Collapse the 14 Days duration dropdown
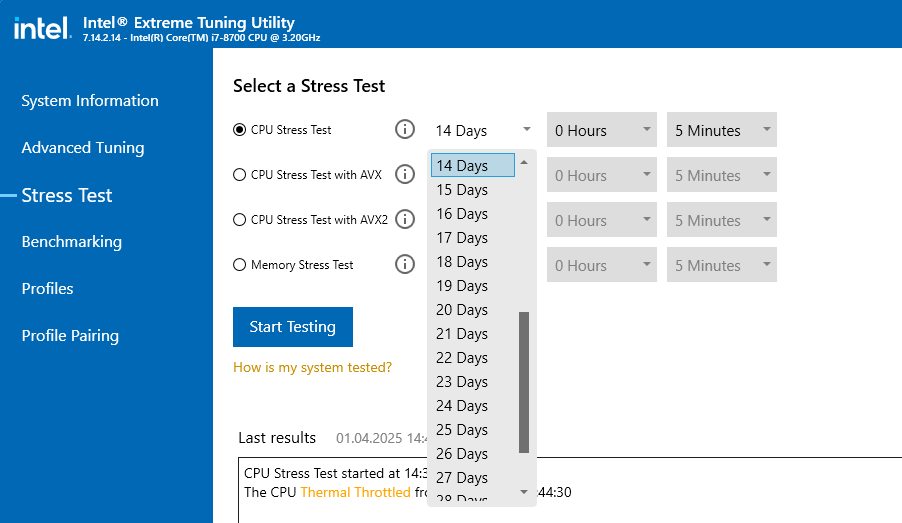 482,130
